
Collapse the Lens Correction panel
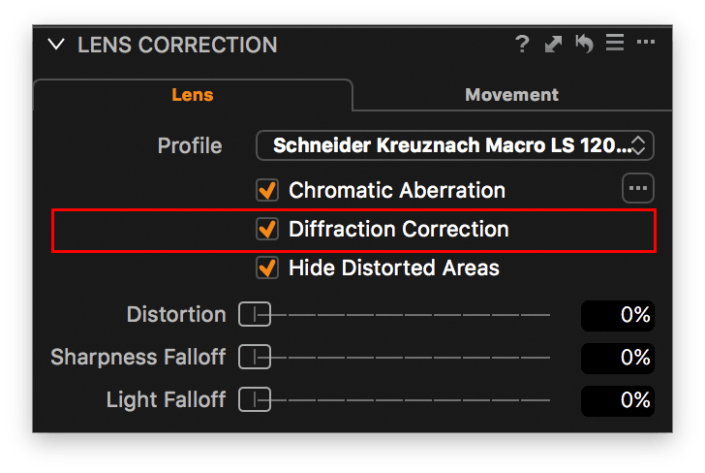[57, 45]
